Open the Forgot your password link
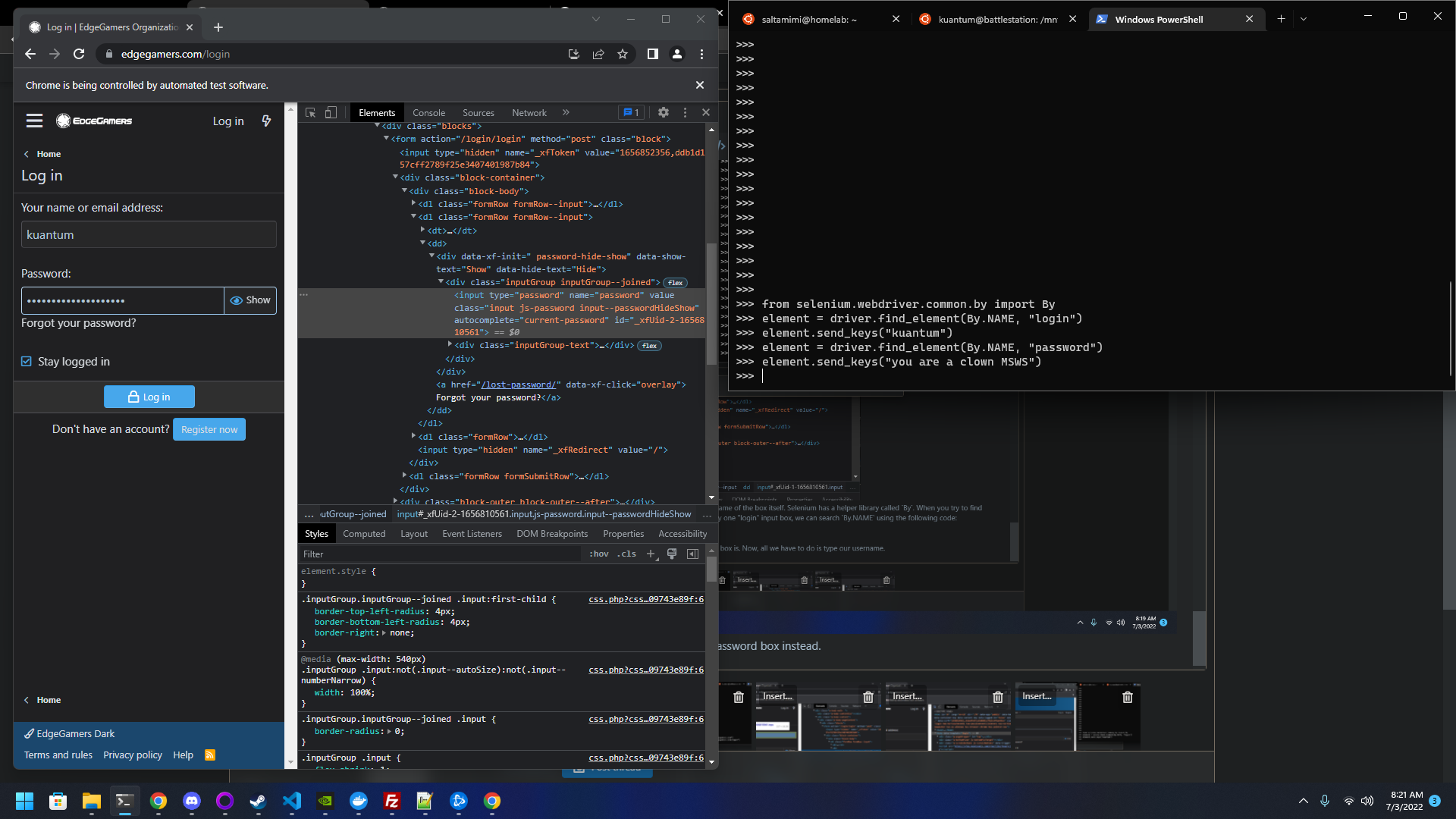Viewport: 1456px width, 819px height. (79, 323)
